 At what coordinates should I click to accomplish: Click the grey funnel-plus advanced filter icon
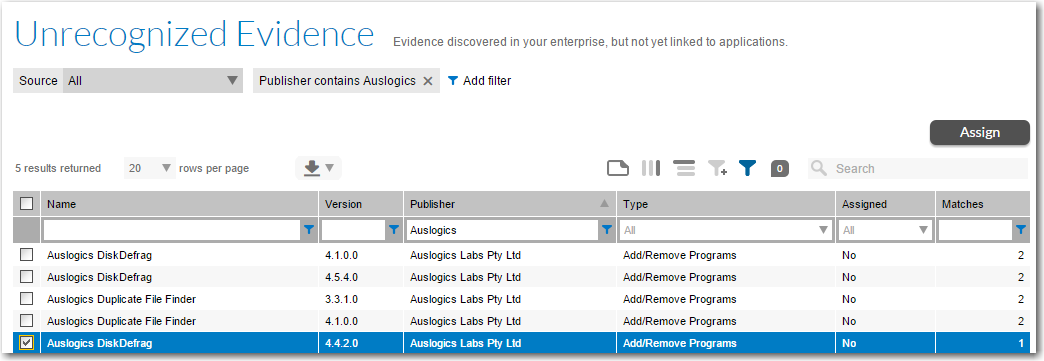(x=717, y=169)
